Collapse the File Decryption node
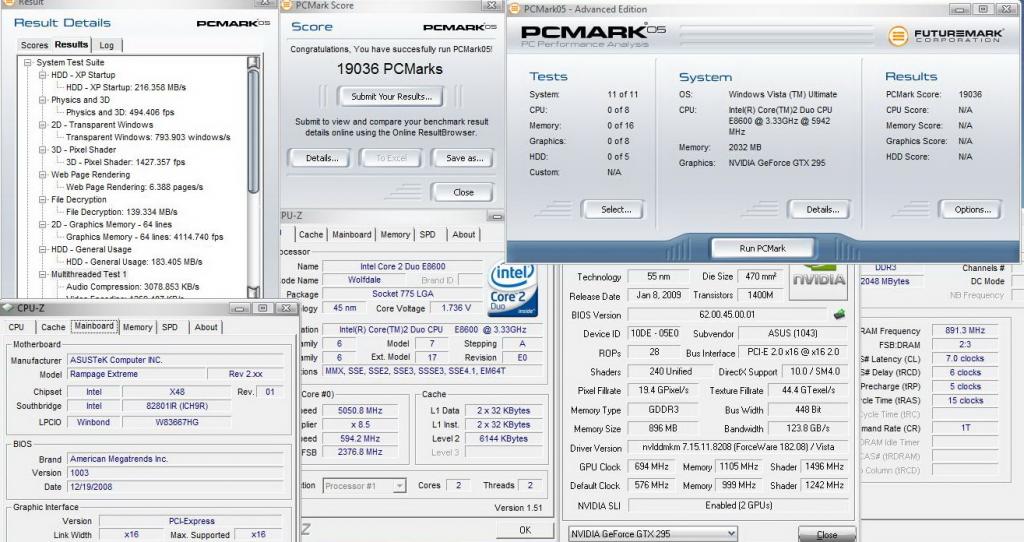The image size is (1024, 542). coord(42,200)
